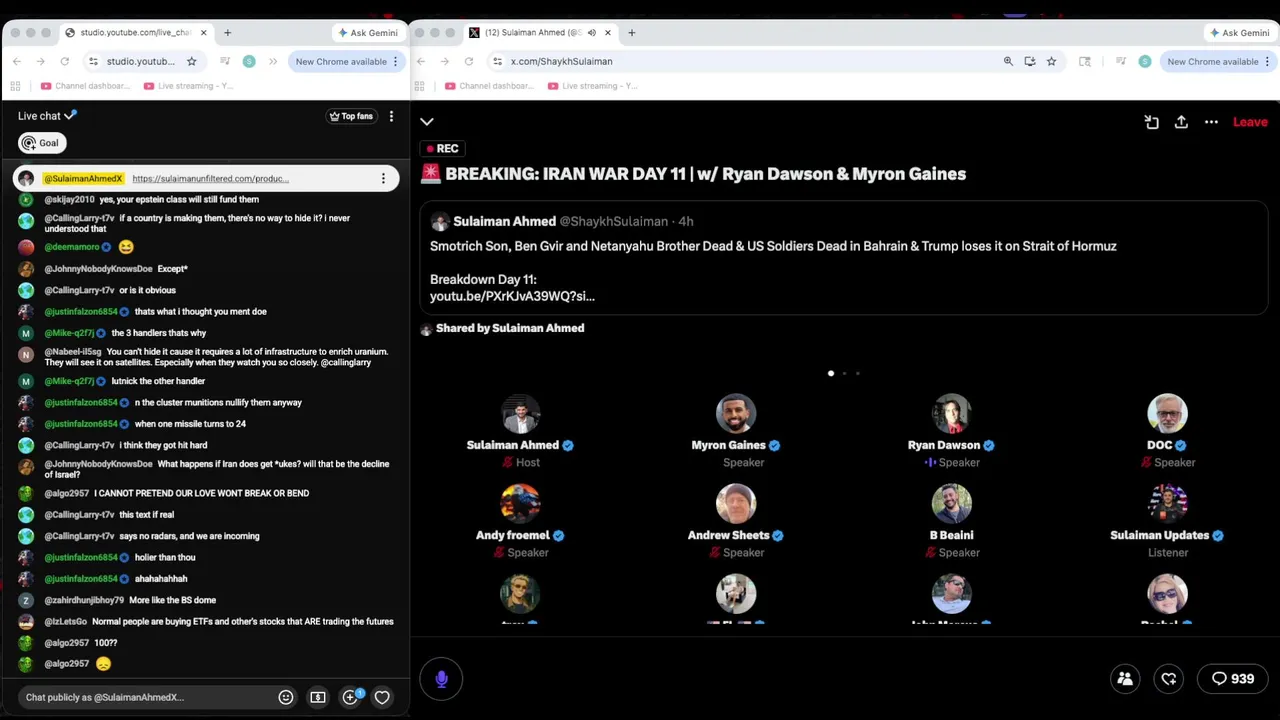Open DOC speaker avatar
Image resolution: width=1280 pixels, height=720 pixels.
click(1167, 414)
